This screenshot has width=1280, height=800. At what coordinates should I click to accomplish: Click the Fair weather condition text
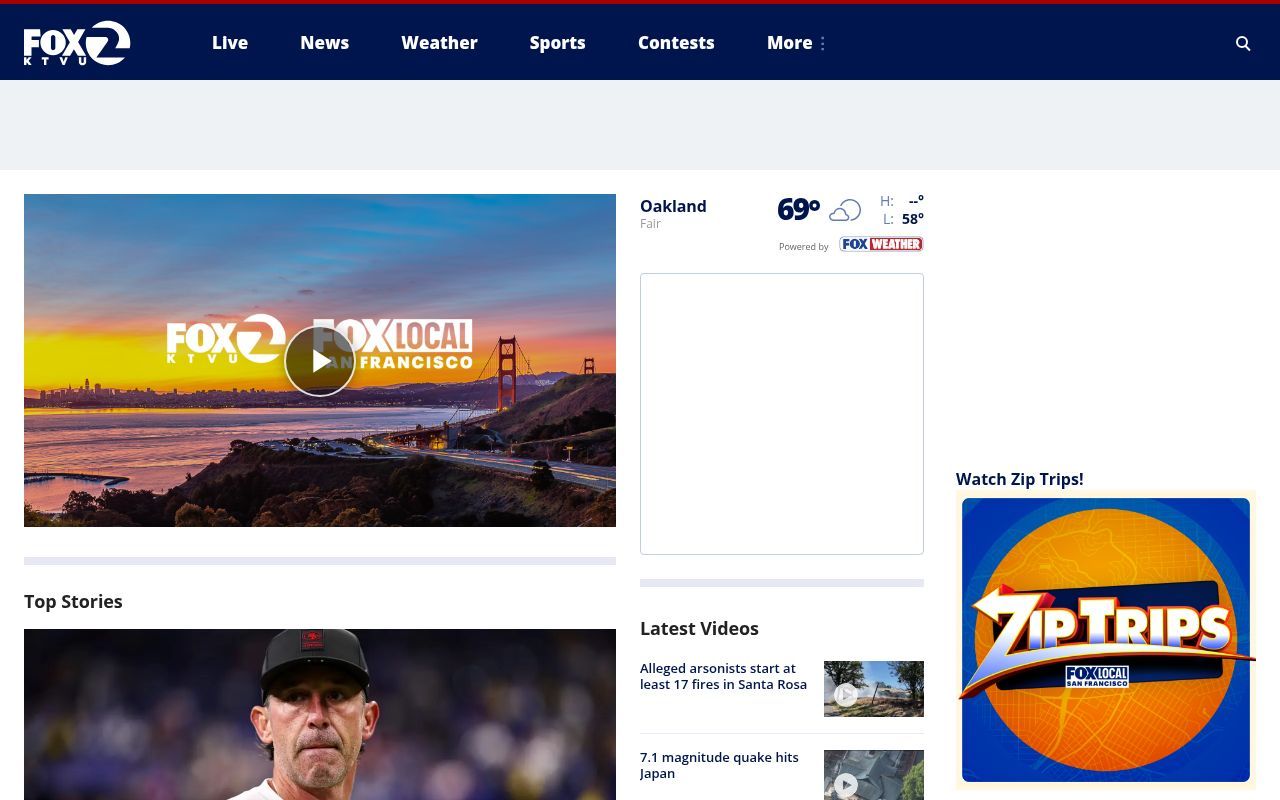(x=650, y=224)
